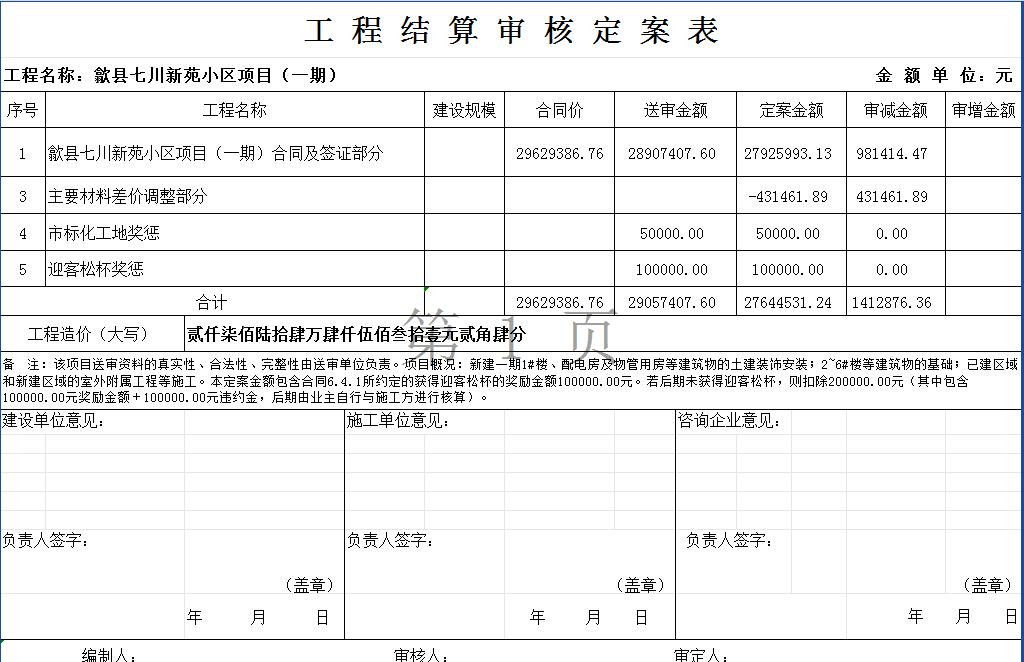Select the 合同价 column header

click(561, 110)
